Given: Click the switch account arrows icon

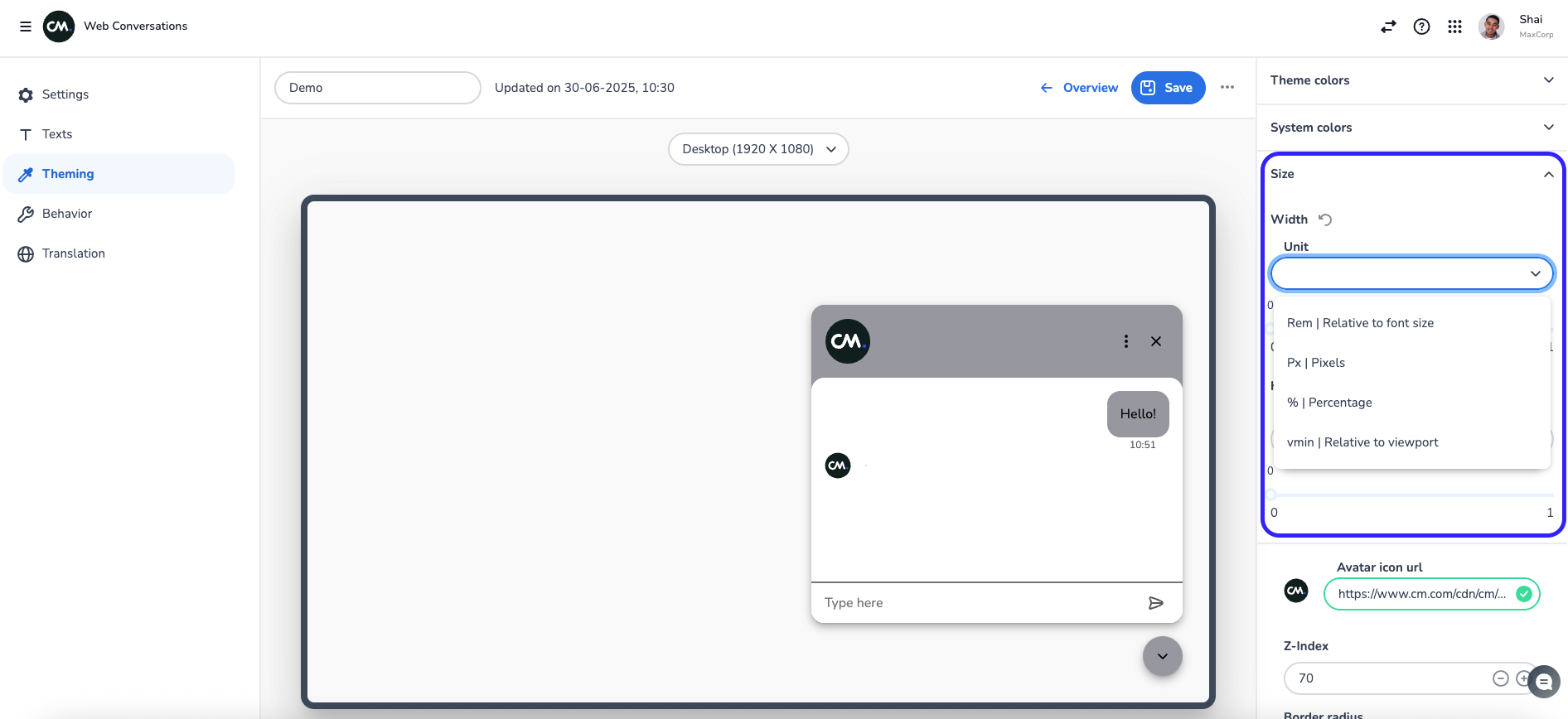Looking at the screenshot, I should click(x=1388, y=27).
